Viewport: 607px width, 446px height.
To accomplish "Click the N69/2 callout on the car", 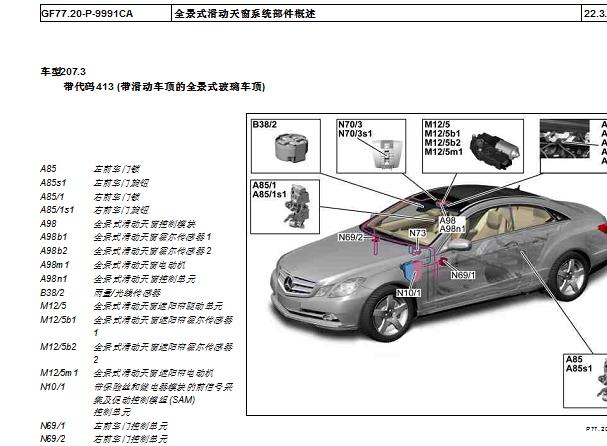I will coord(351,237).
